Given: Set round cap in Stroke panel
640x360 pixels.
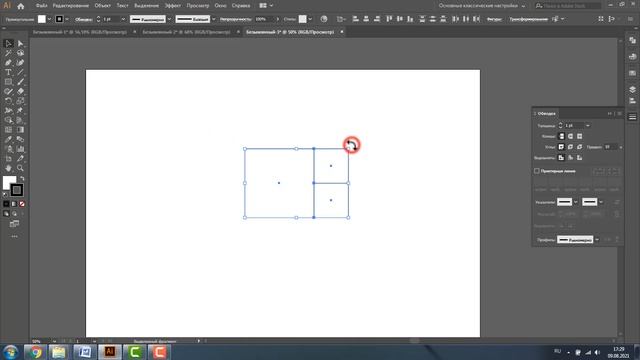Looking at the screenshot, I should tap(571, 136).
